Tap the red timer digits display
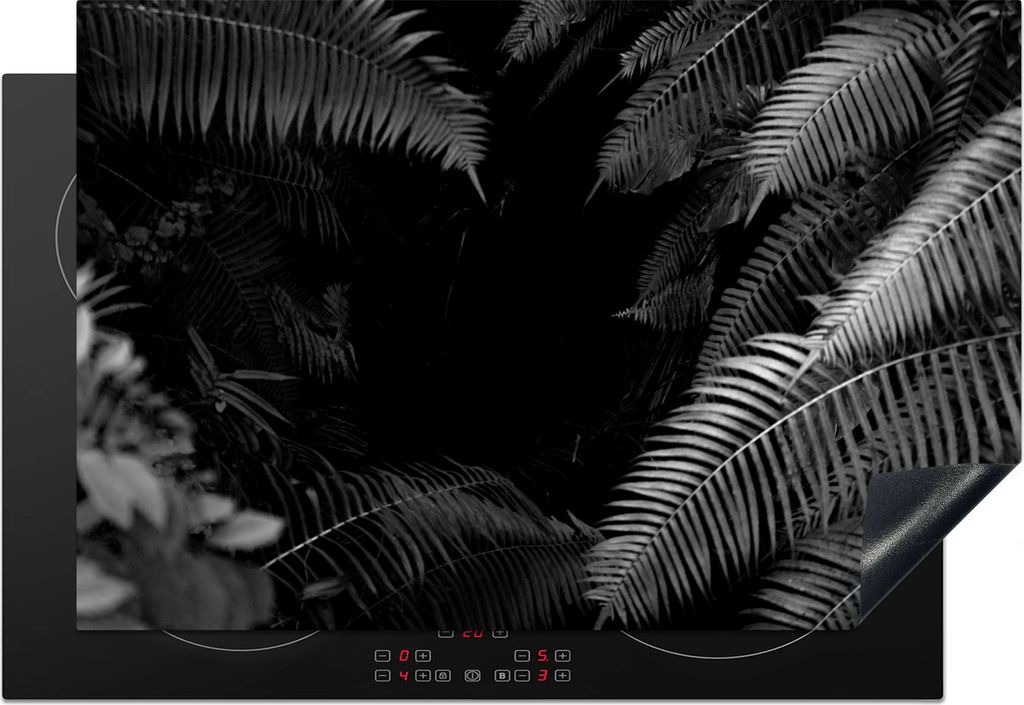The image size is (1024, 705). point(472,633)
